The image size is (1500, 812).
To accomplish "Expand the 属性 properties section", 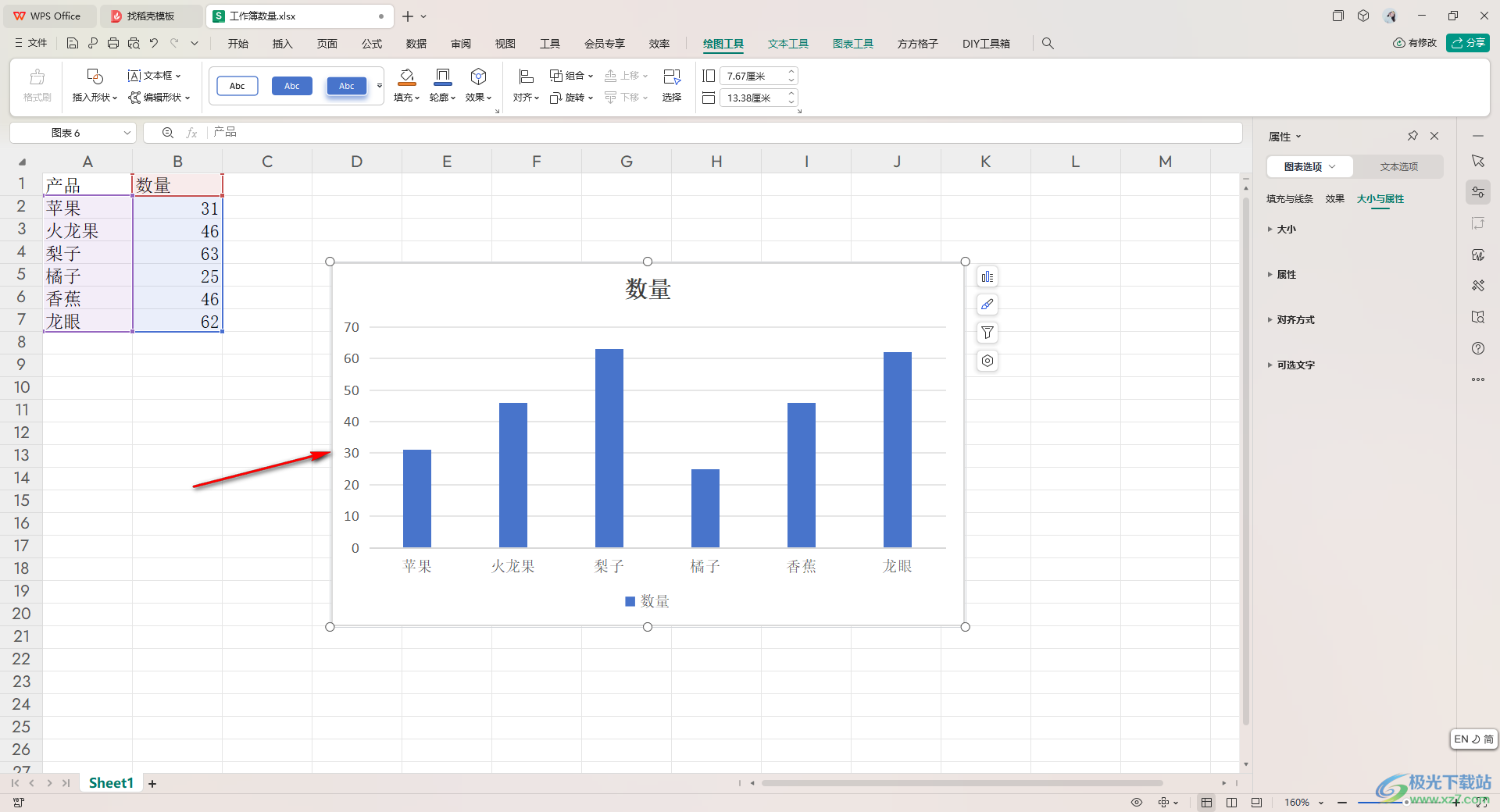I will (1281, 275).
